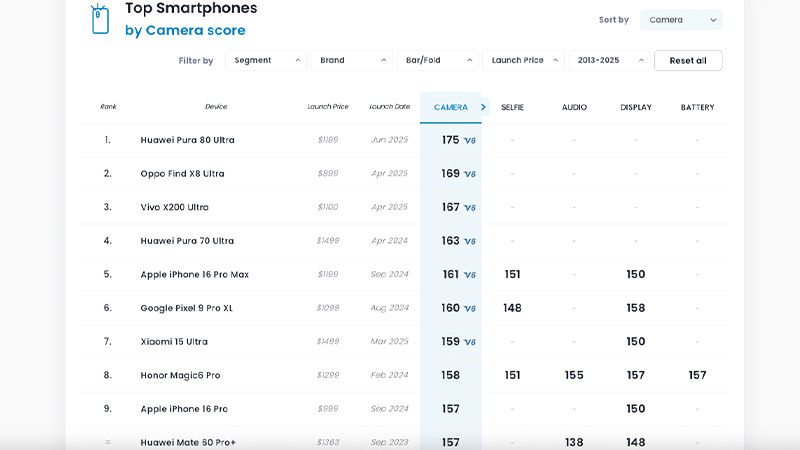Screen dimensions: 800x450
Task: Click the V6 badge for Huawei Pura 70 Ultra
Action: pyautogui.click(x=470, y=241)
